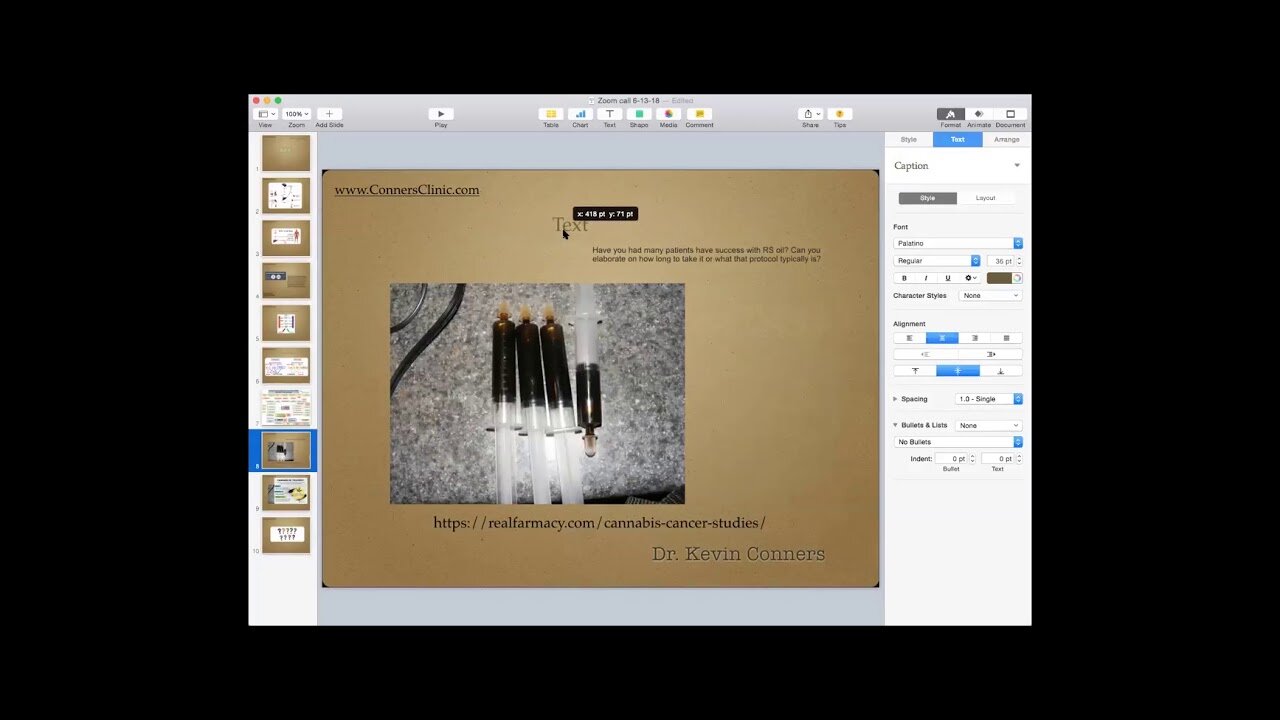Image resolution: width=1280 pixels, height=720 pixels.
Task: Switch to the Arrange tab in inspector
Action: [1006, 139]
